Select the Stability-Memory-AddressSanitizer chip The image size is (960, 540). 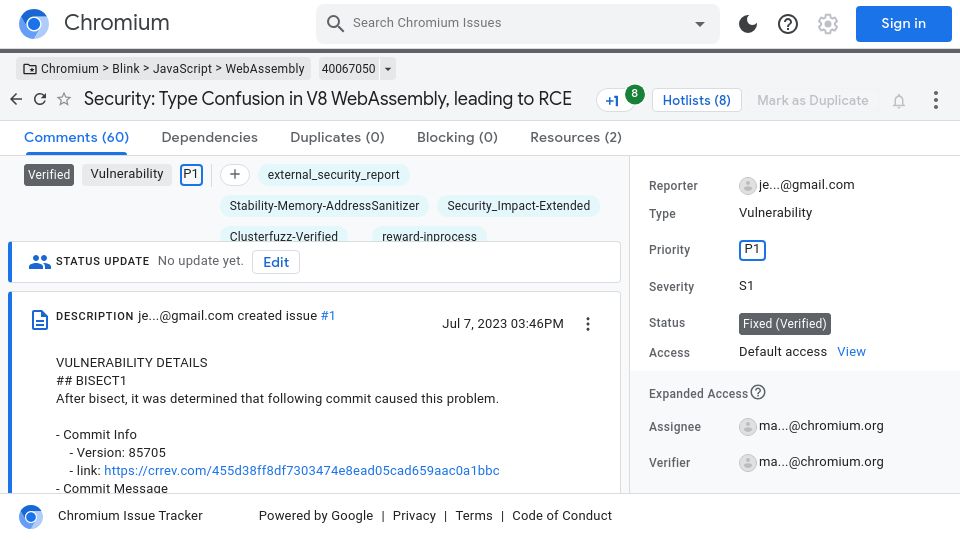click(x=324, y=206)
